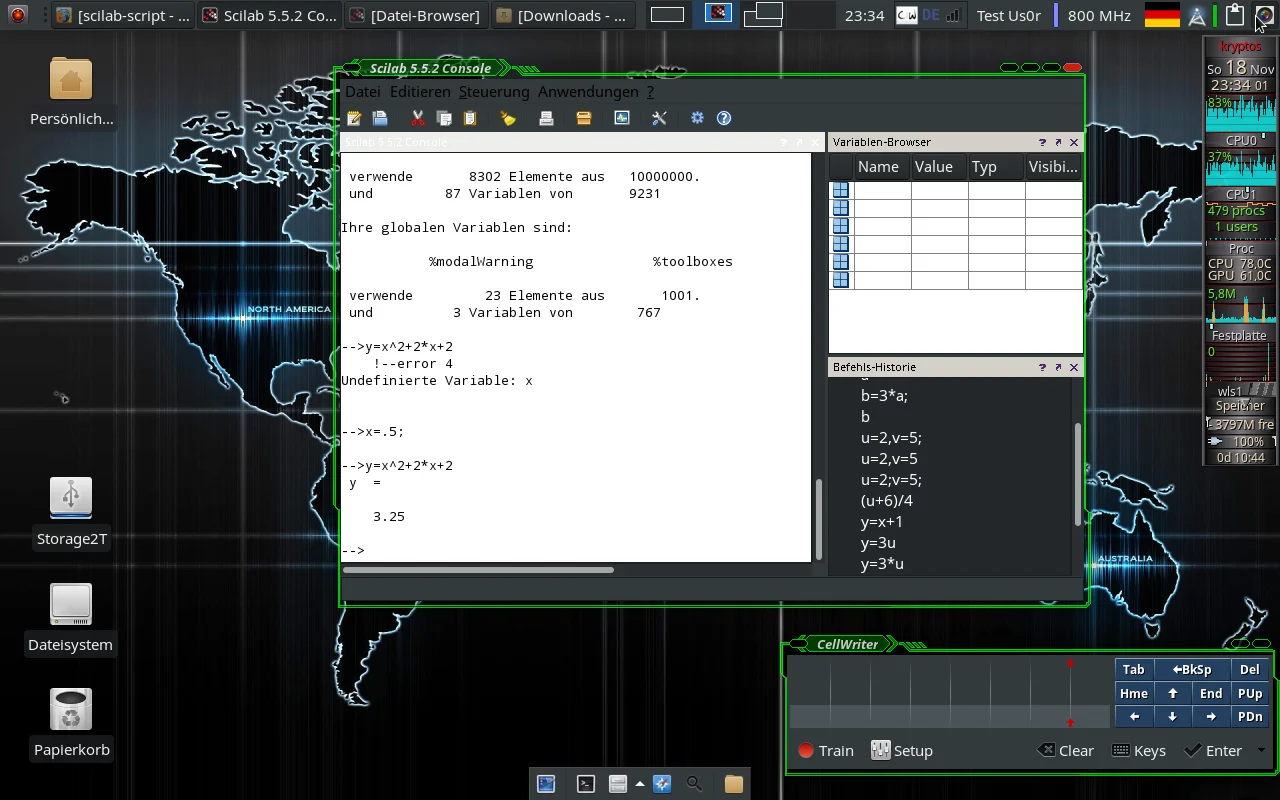Clear the console with the broom icon
Image resolution: width=1280 pixels, height=800 pixels.
(x=508, y=118)
